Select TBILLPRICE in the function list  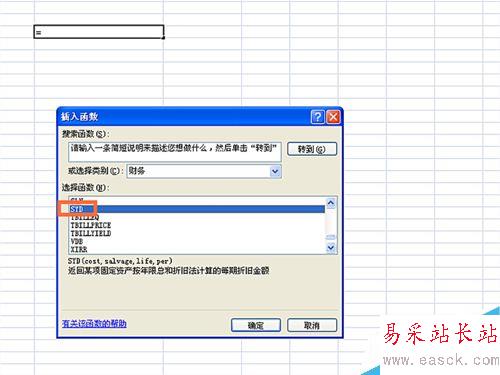click(91, 225)
